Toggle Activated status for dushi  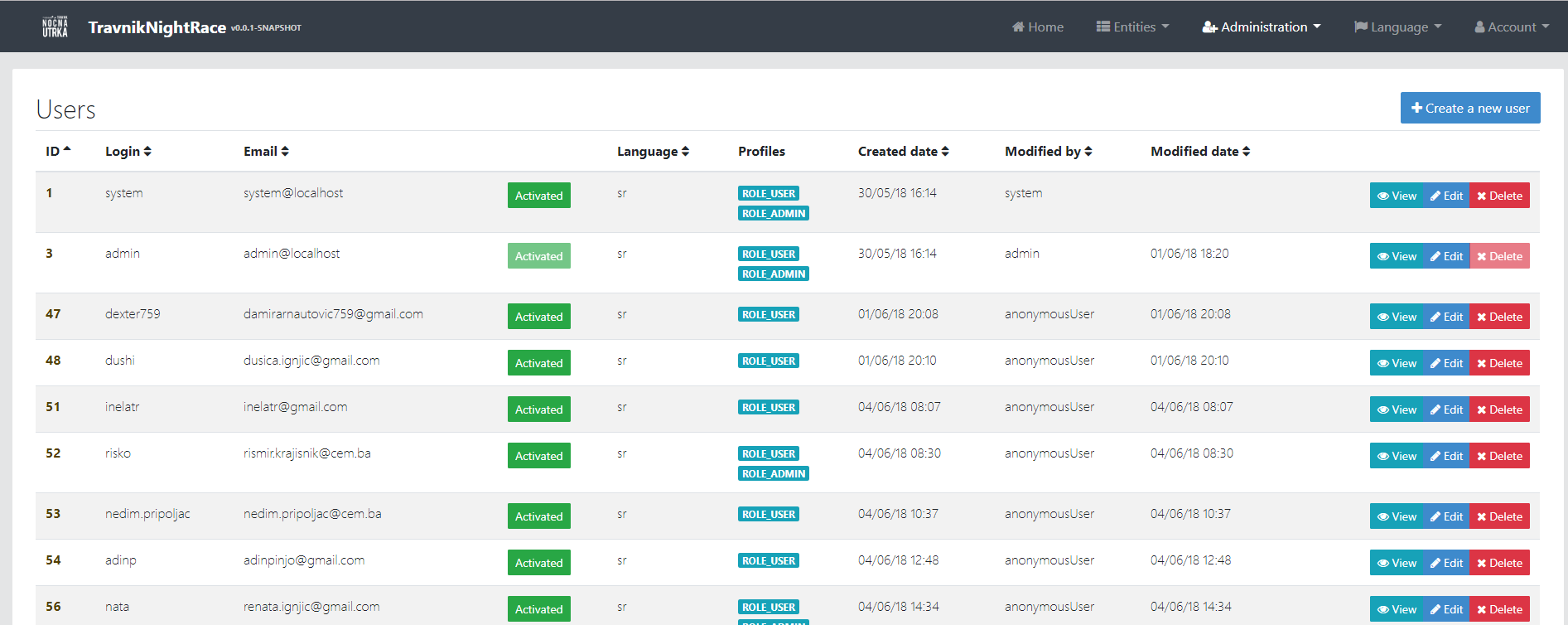539,363
